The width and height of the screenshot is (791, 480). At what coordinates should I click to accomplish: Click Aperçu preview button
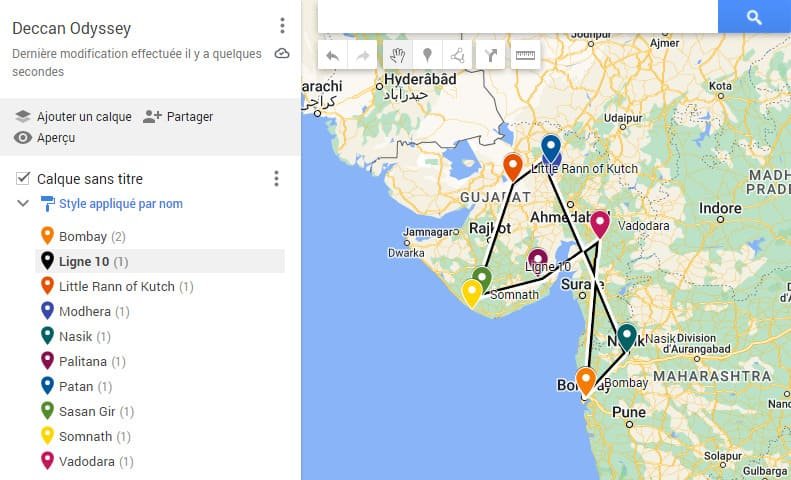coord(44,138)
